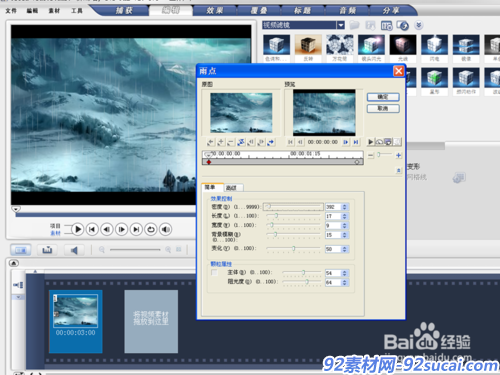Click density value field showing 392

click(333, 207)
